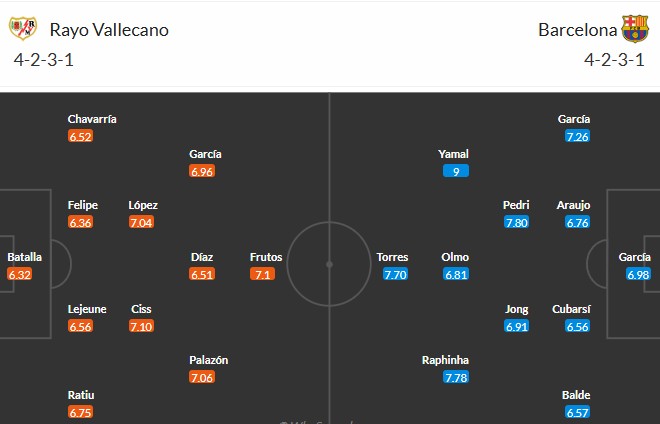This screenshot has height=424, width=660.
Task: Select player Lejeune
Action: click(x=85, y=309)
